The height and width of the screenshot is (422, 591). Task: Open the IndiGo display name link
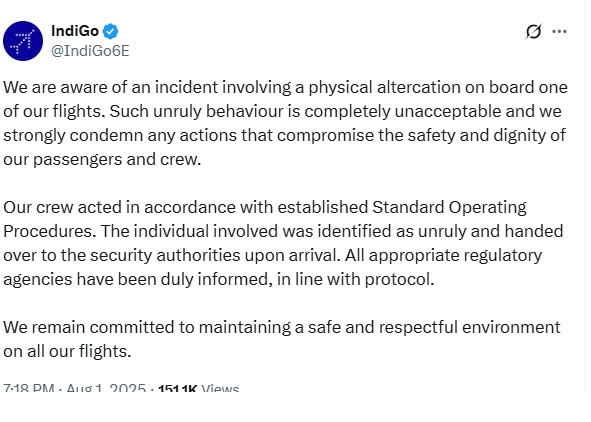(x=75, y=31)
